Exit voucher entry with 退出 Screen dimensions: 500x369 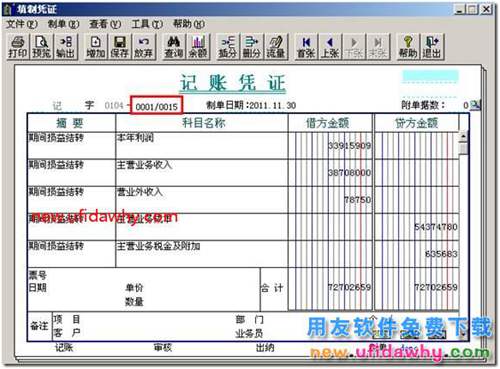[432, 47]
